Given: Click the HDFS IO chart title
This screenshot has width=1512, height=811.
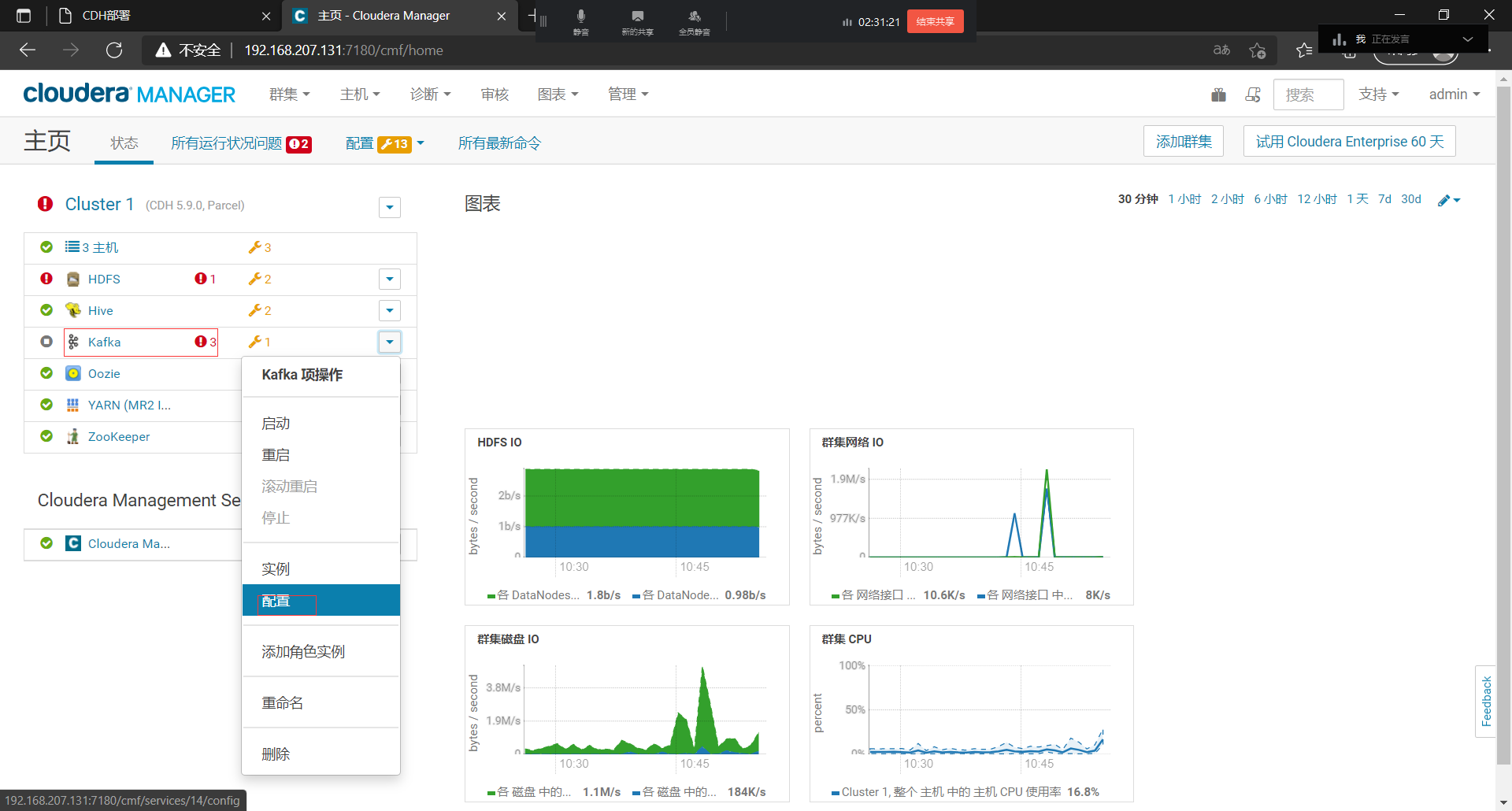Looking at the screenshot, I should point(499,443).
